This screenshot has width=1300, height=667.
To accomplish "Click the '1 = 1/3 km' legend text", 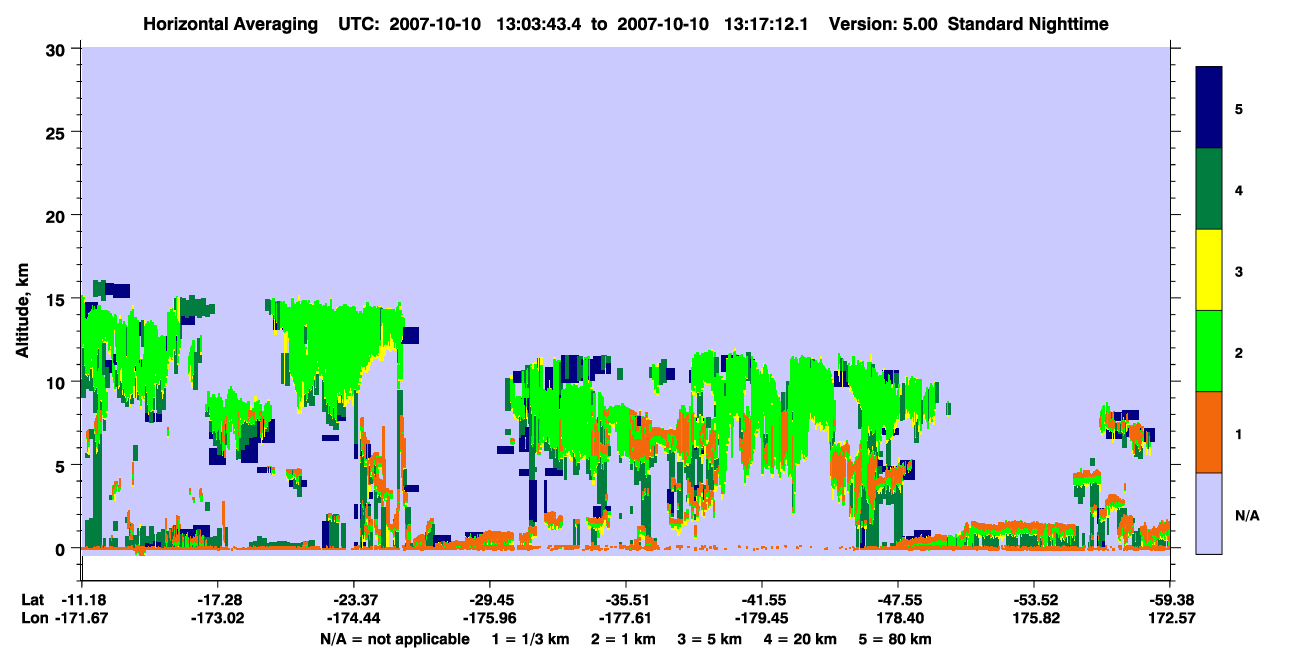I will click(531, 639).
